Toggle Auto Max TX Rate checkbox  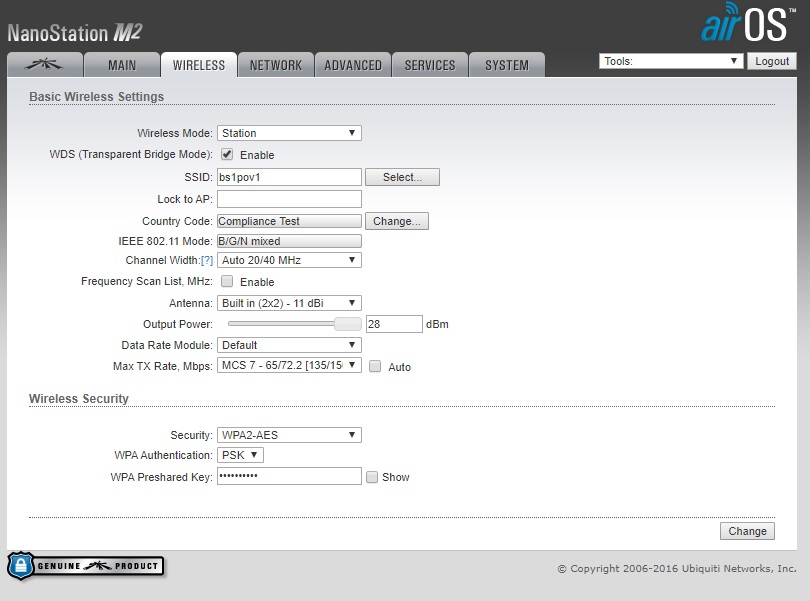[x=375, y=367]
